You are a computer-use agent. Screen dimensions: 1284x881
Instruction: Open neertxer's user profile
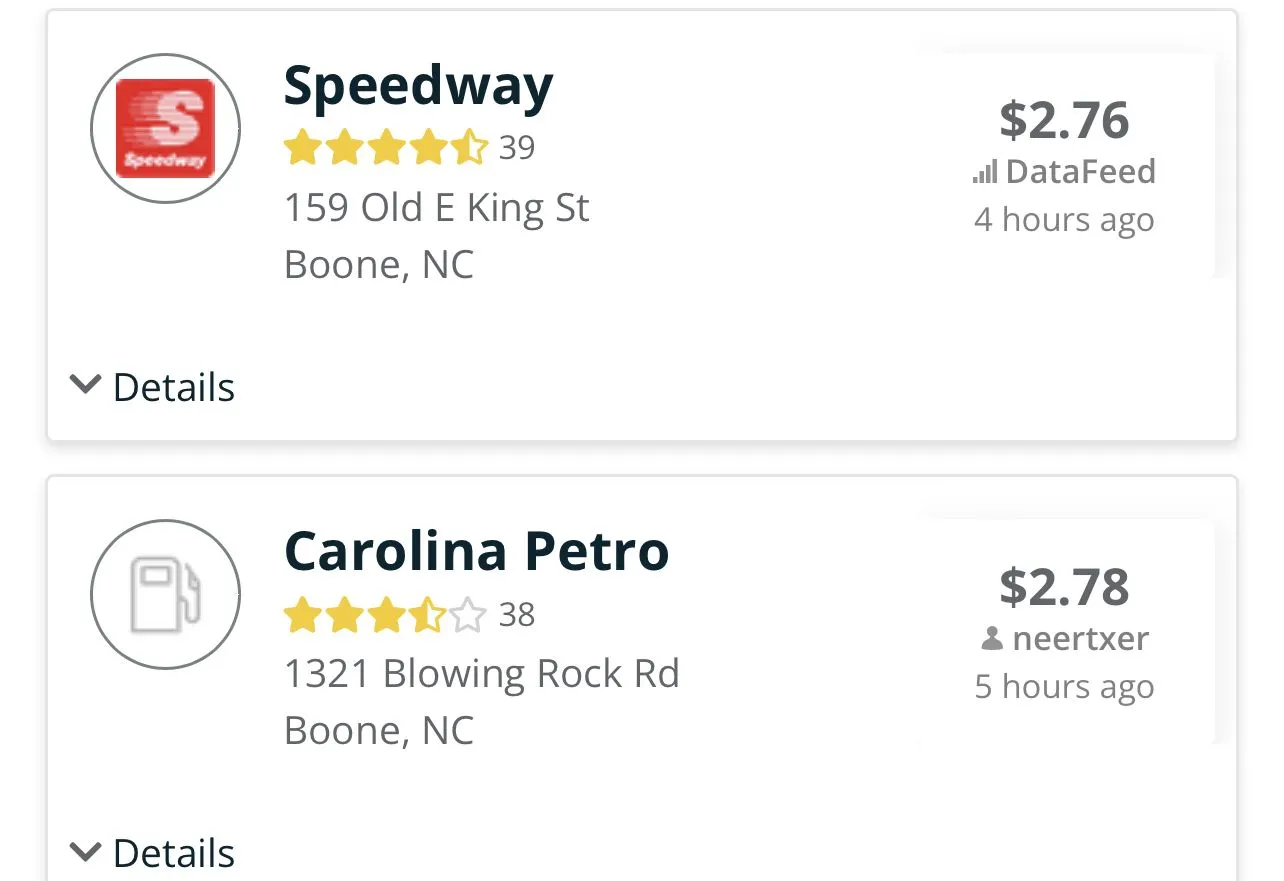[1080, 639]
